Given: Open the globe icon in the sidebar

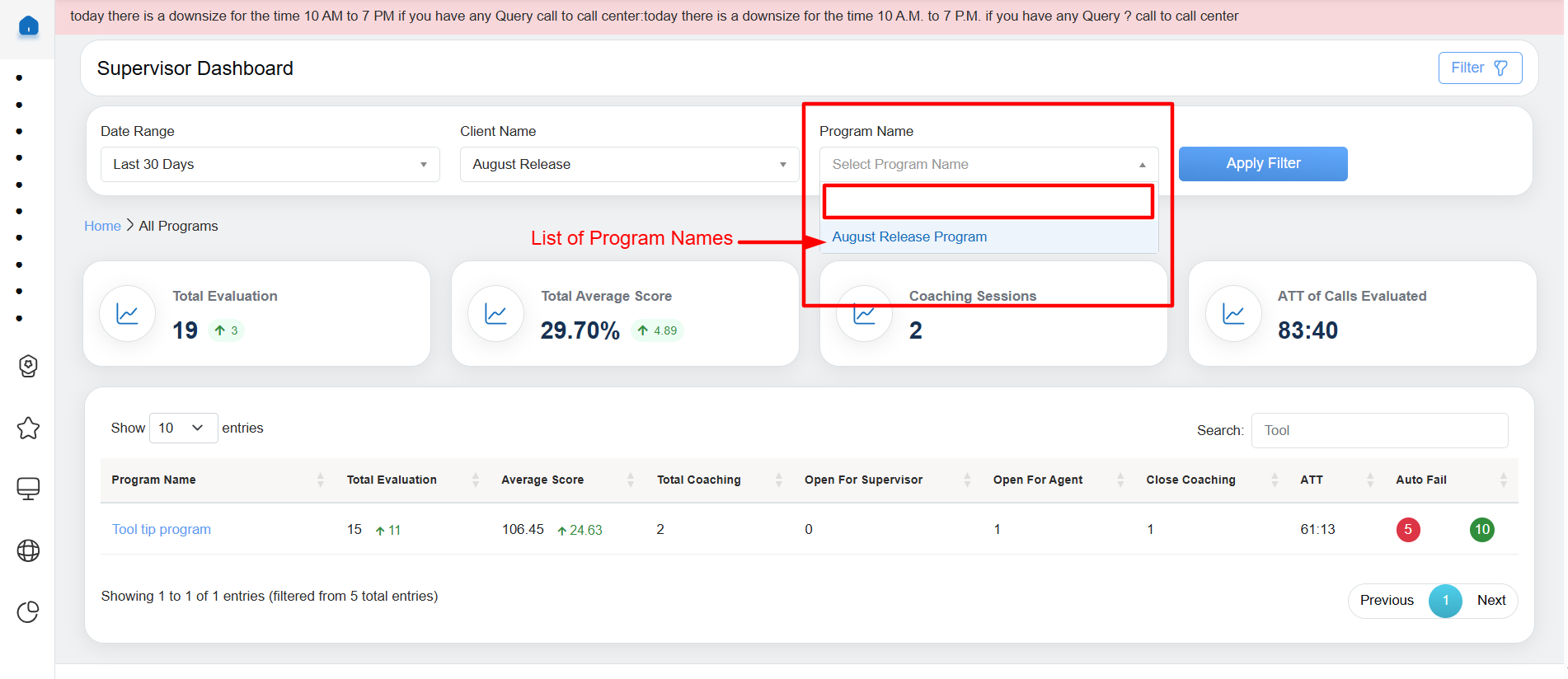Looking at the screenshot, I should click(28, 550).
